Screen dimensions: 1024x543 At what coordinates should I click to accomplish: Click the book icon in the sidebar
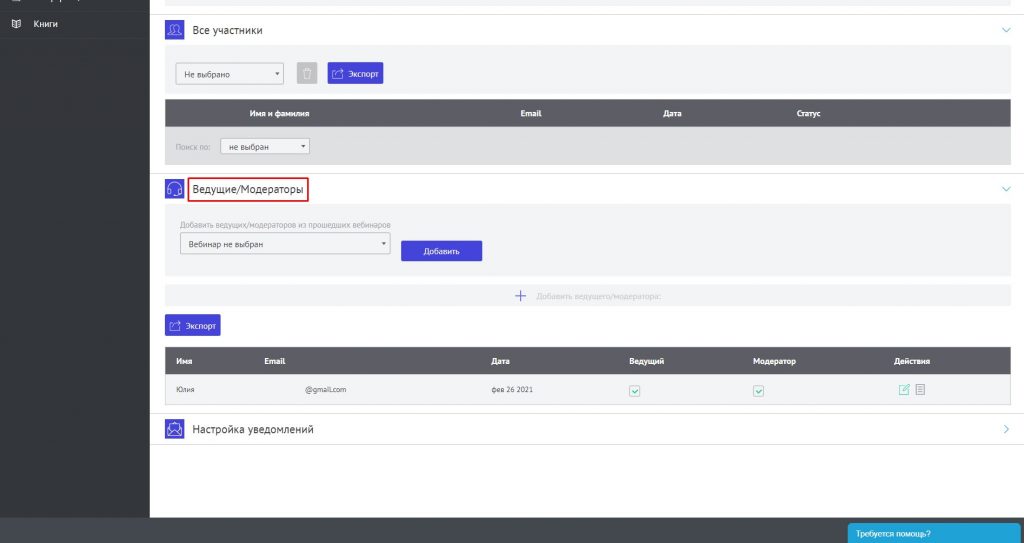(16, 23)
